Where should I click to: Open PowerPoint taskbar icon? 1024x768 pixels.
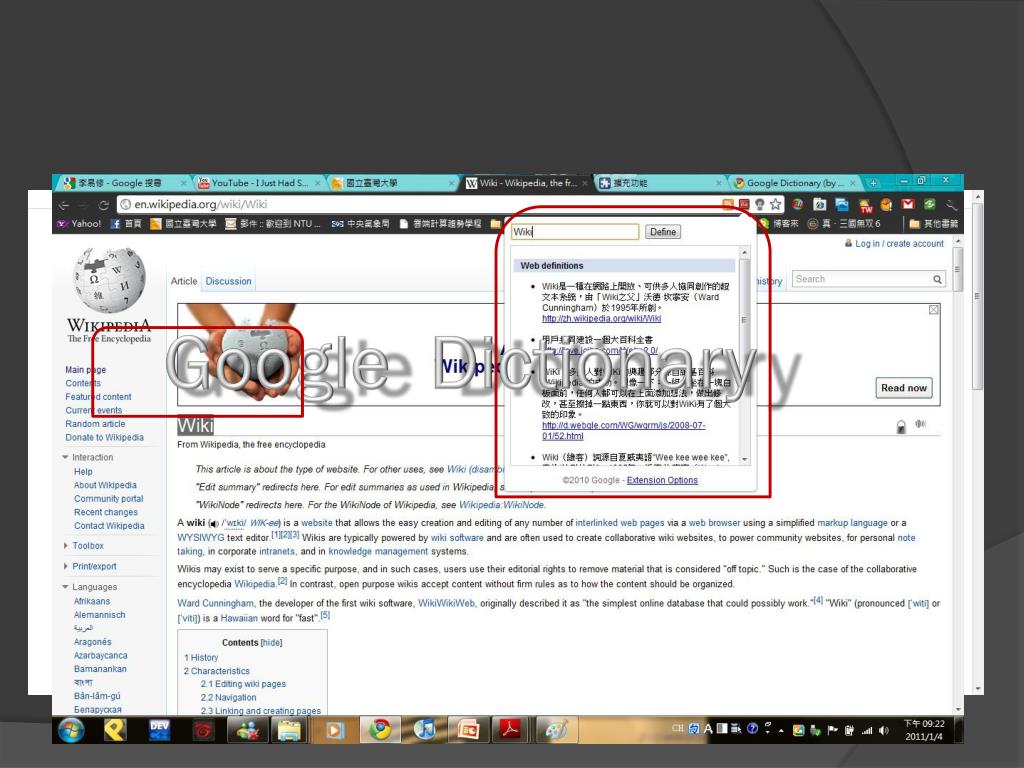[x=468, y=730]
